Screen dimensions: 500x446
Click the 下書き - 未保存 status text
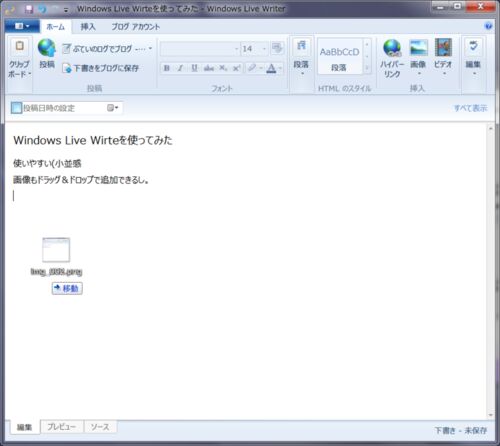coord(461,430)
